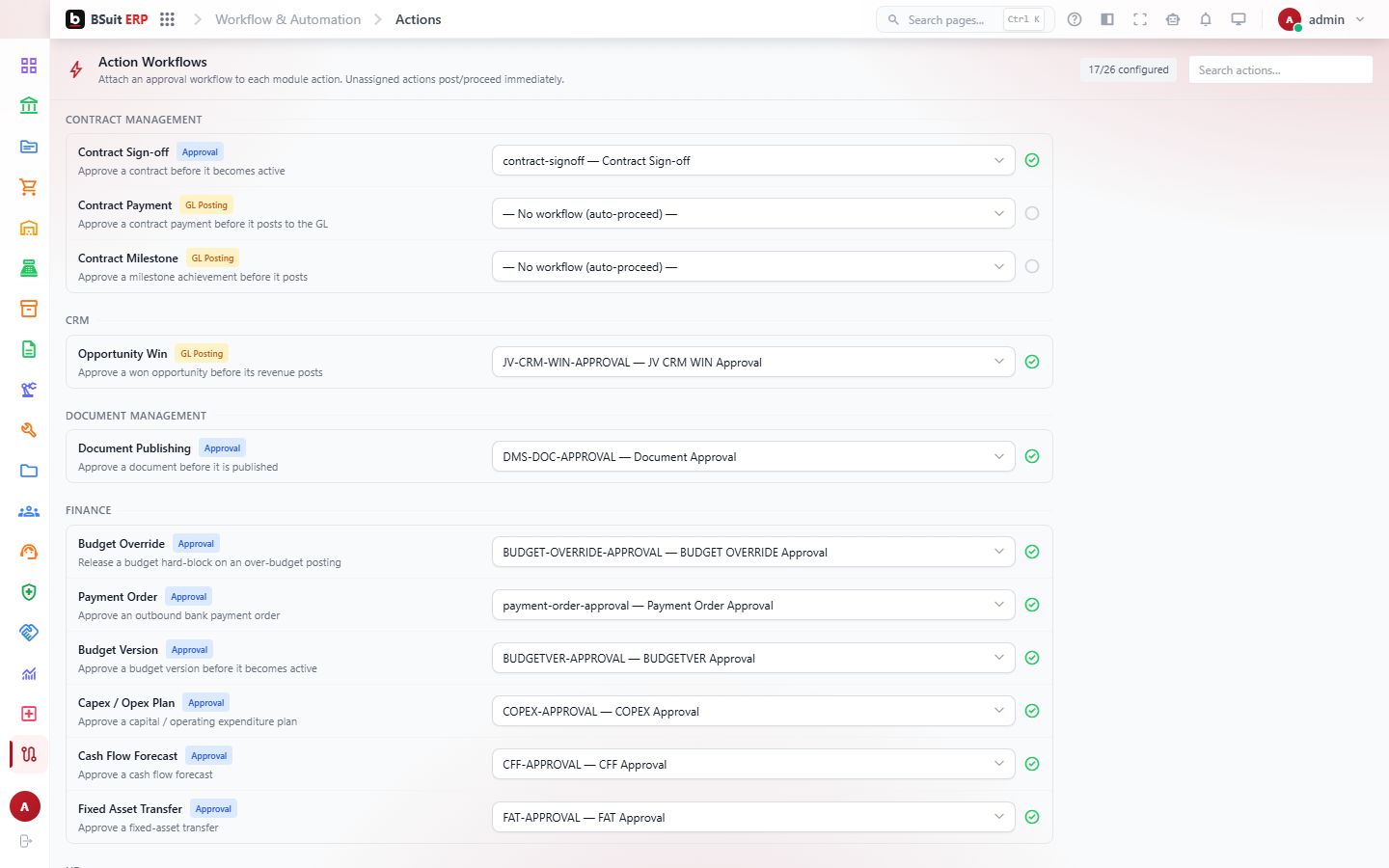Click the green check for Opportunity Win
The height and width of the screenshot is (868, 1389).
[1032, 362]
